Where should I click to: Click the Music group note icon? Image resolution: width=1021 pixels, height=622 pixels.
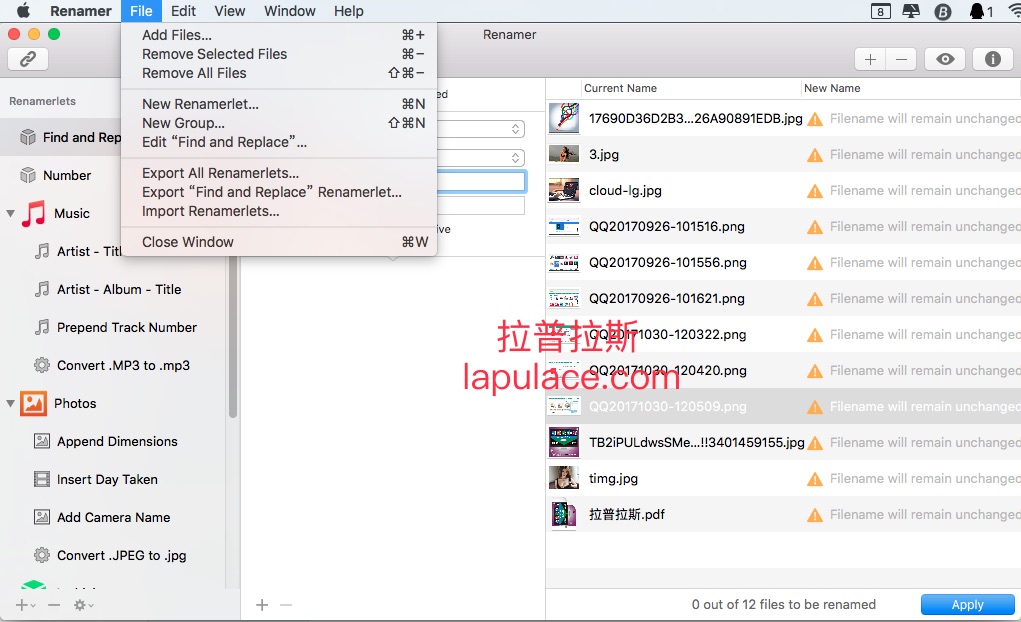pos(34,213)
